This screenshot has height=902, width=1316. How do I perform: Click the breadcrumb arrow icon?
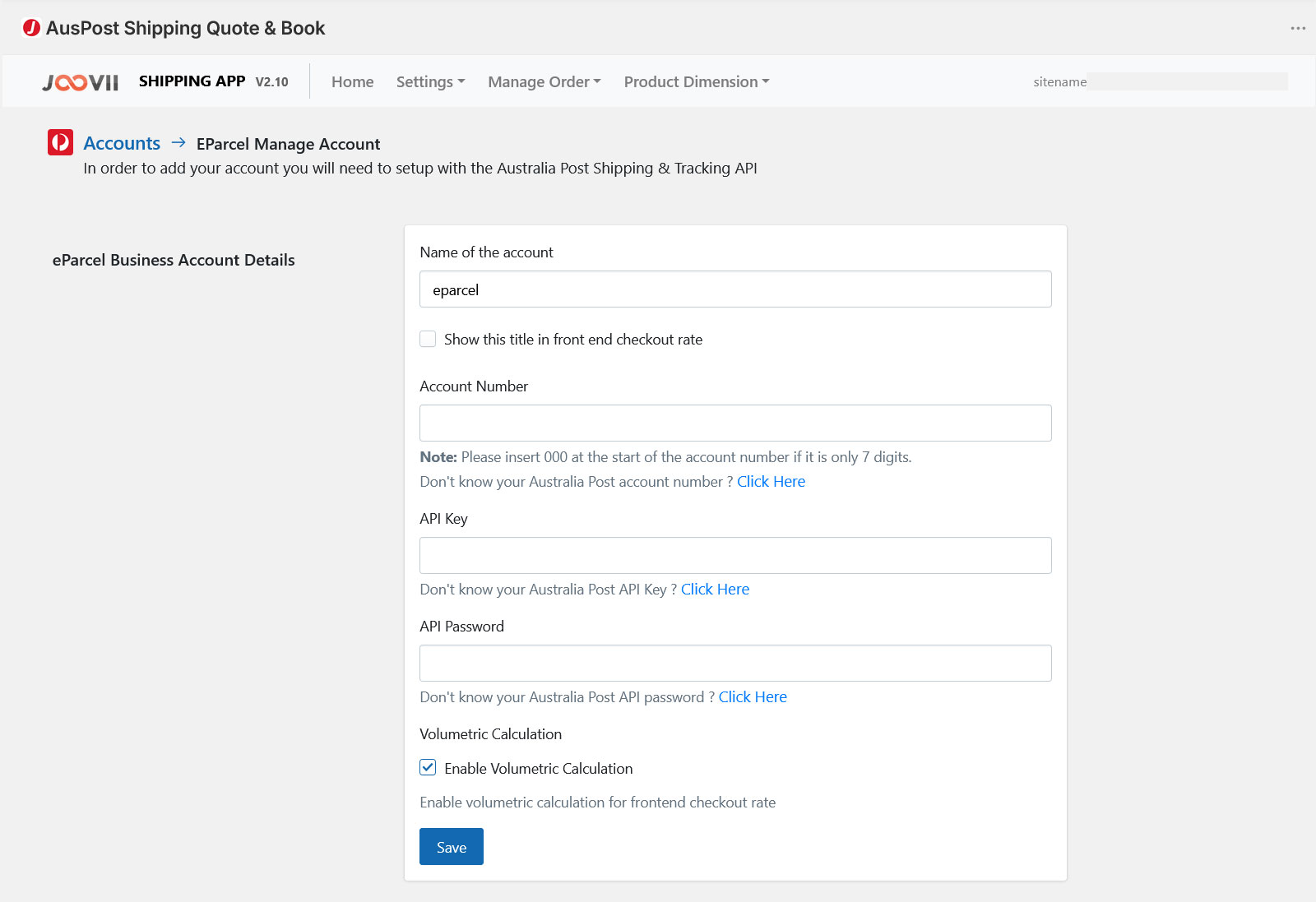click(x=178, y=143)
